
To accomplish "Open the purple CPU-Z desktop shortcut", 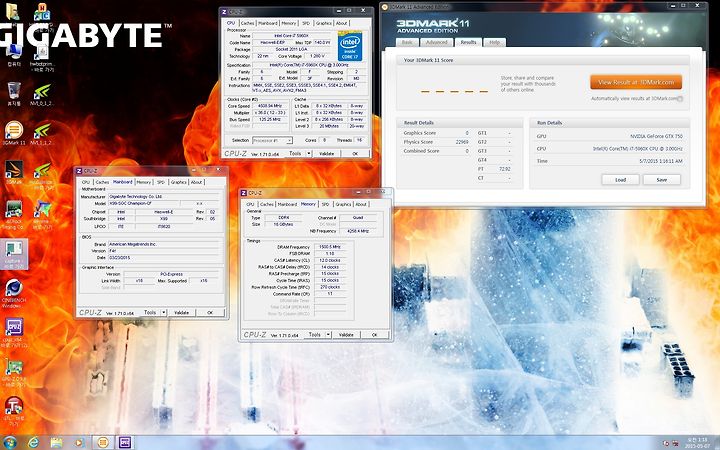I will [14, 332].
